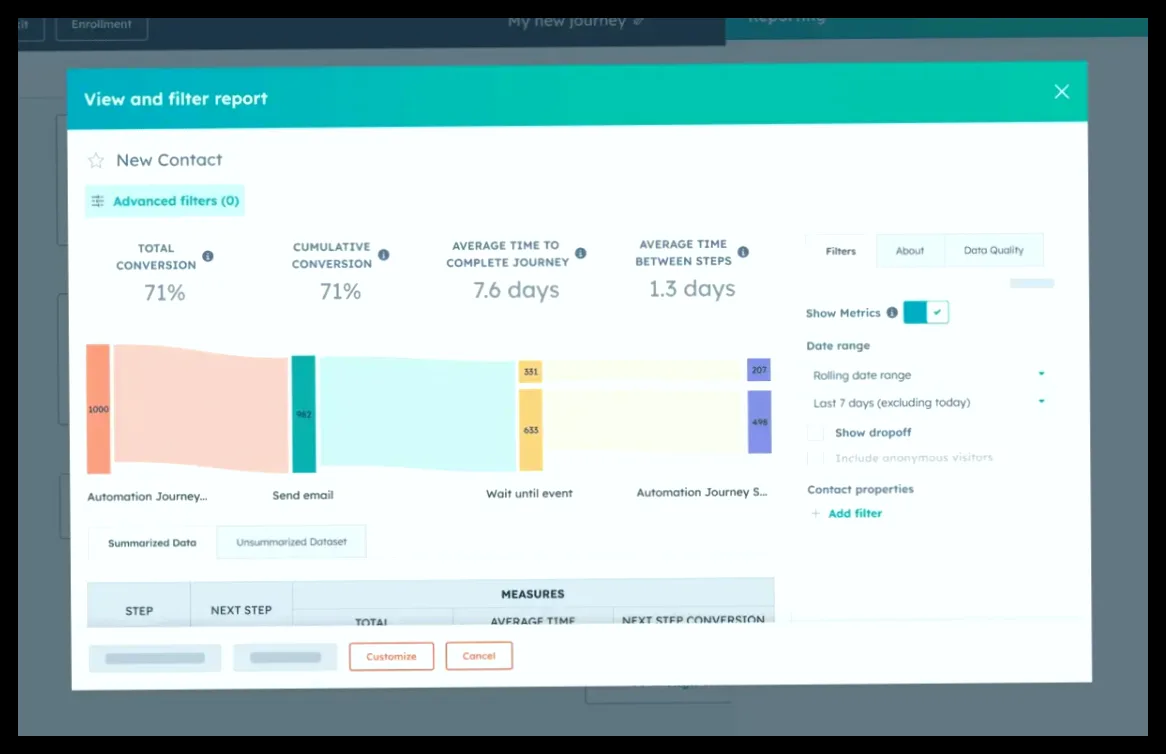Viewport: 1166px width, 754px height.
Task: Click info icon beside Average Time to Complete Journey
Action: point(581,253)
